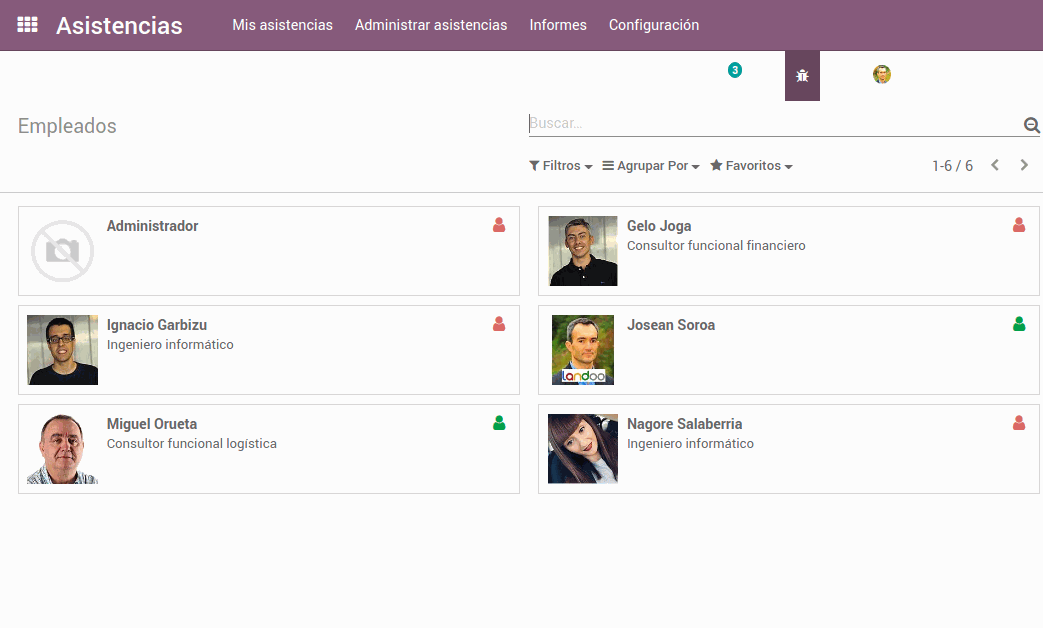Click 'Consultor funcional financiero' job title
Viewport: 1043px width, 628px height.
coord(716,245)
